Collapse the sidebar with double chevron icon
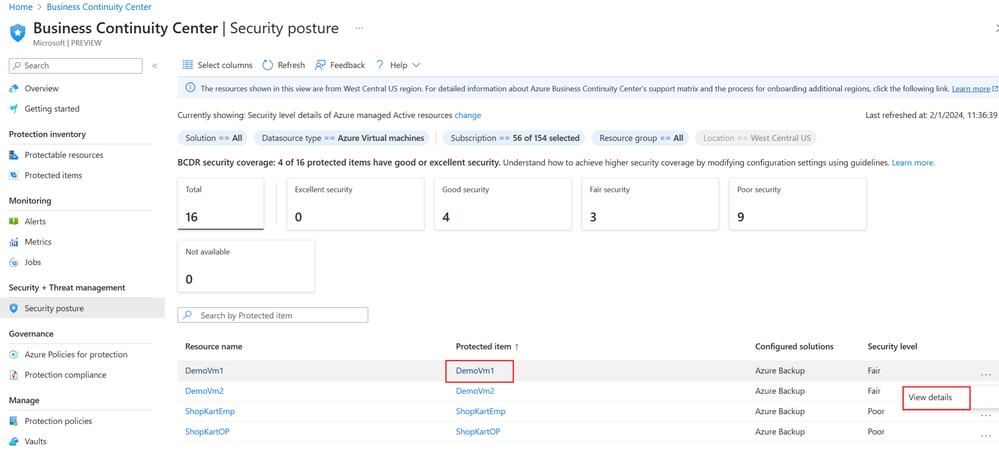The width and height of the screenshot is (999, 465). click(154, 66)
